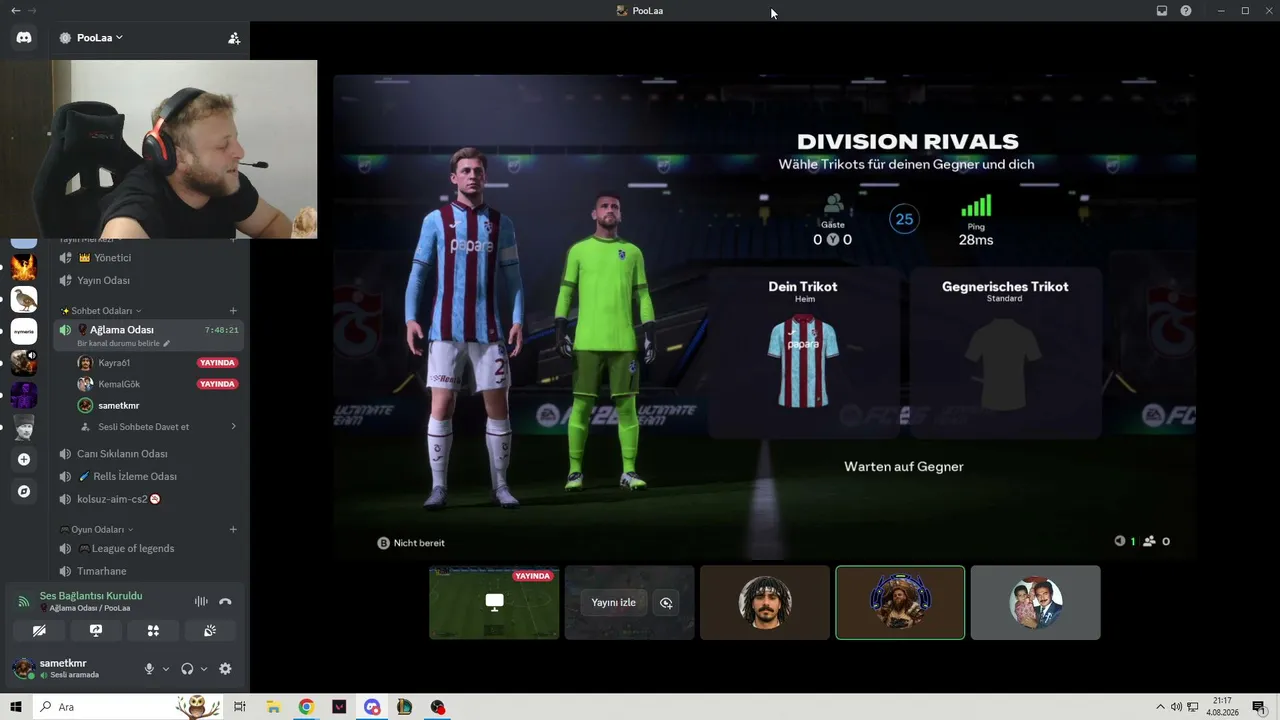
Task: Open the Windows Start menu
Action: point(16,707)
